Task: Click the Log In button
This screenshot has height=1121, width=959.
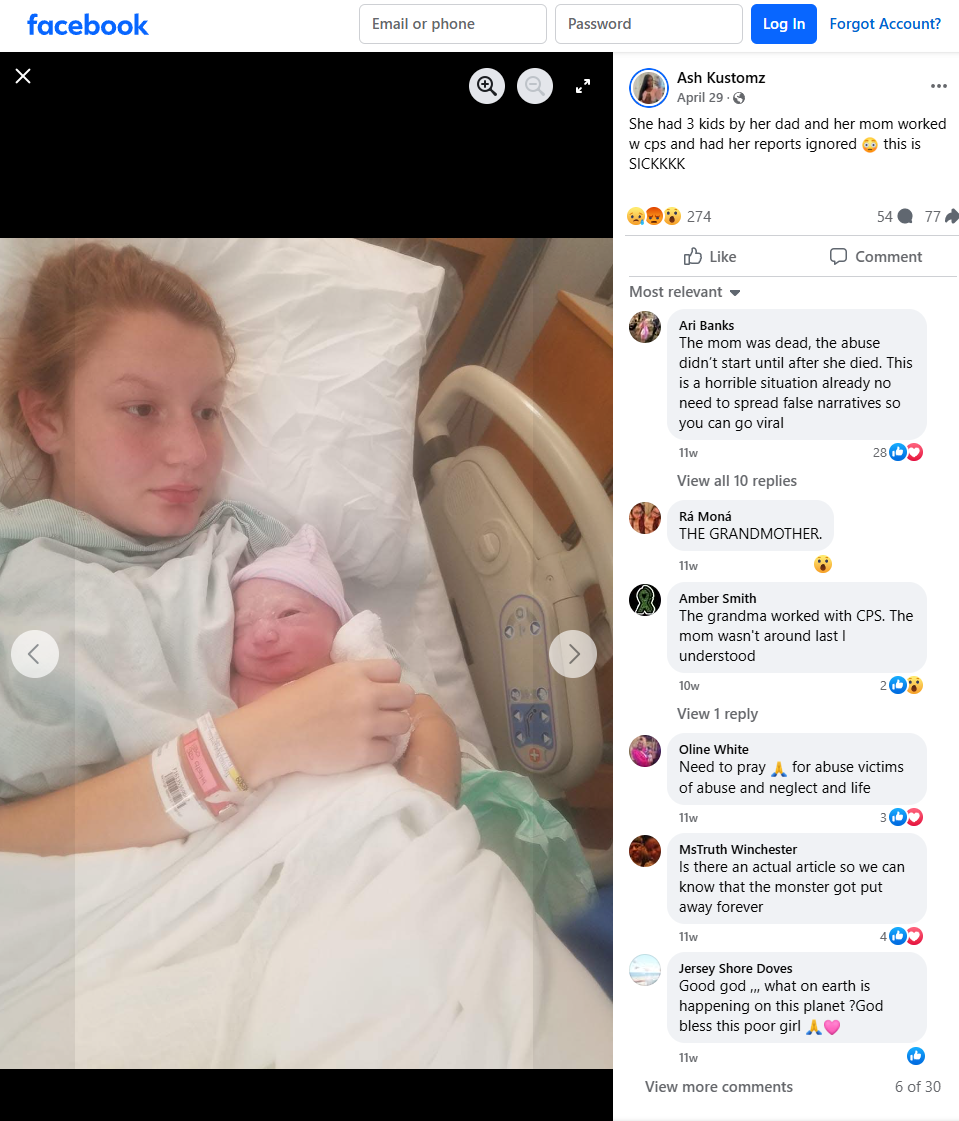Action: tap(784, 24)
